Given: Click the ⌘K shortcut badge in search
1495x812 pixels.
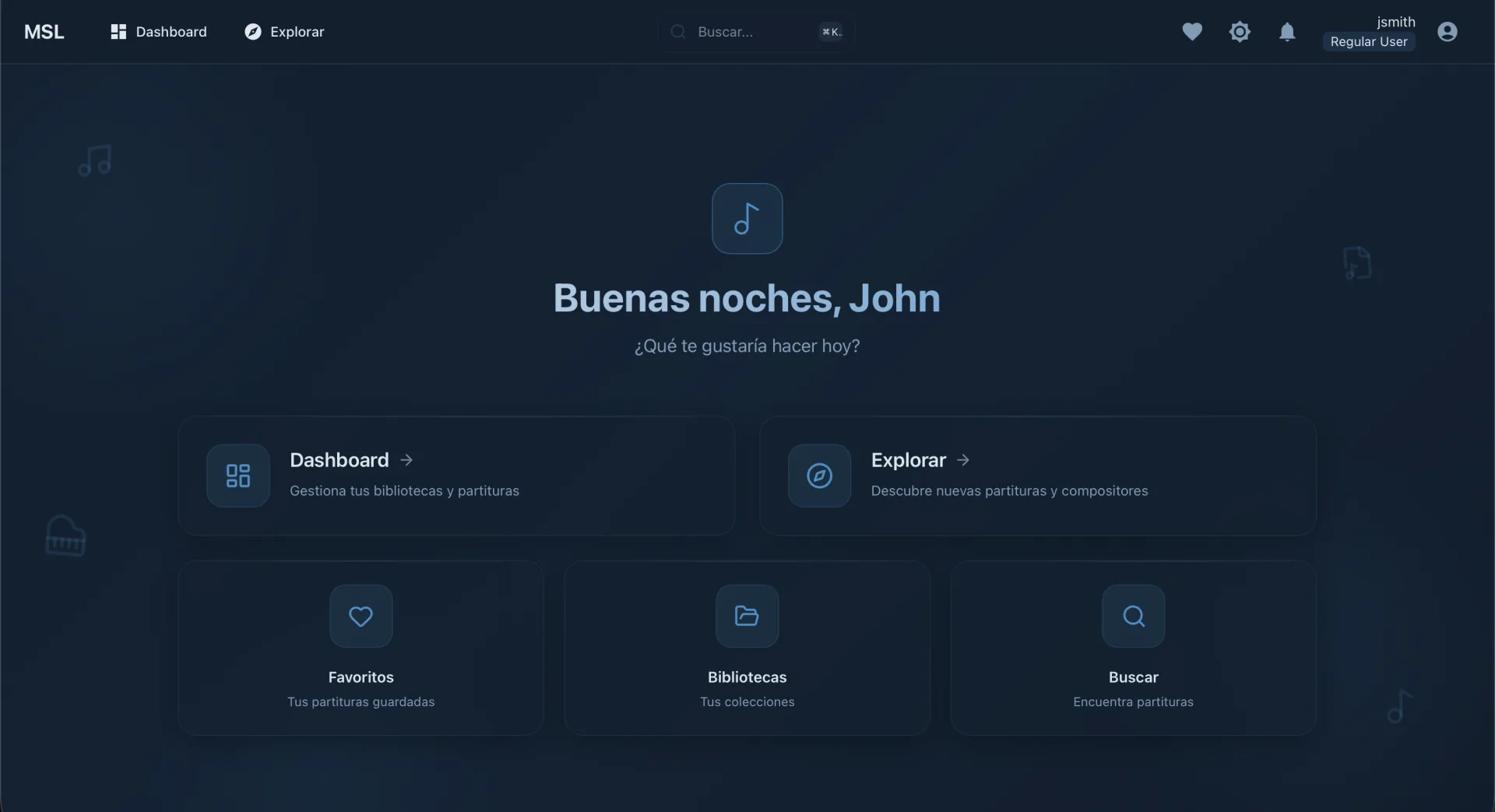Looking at the screenshot, I should coord(831,32).
